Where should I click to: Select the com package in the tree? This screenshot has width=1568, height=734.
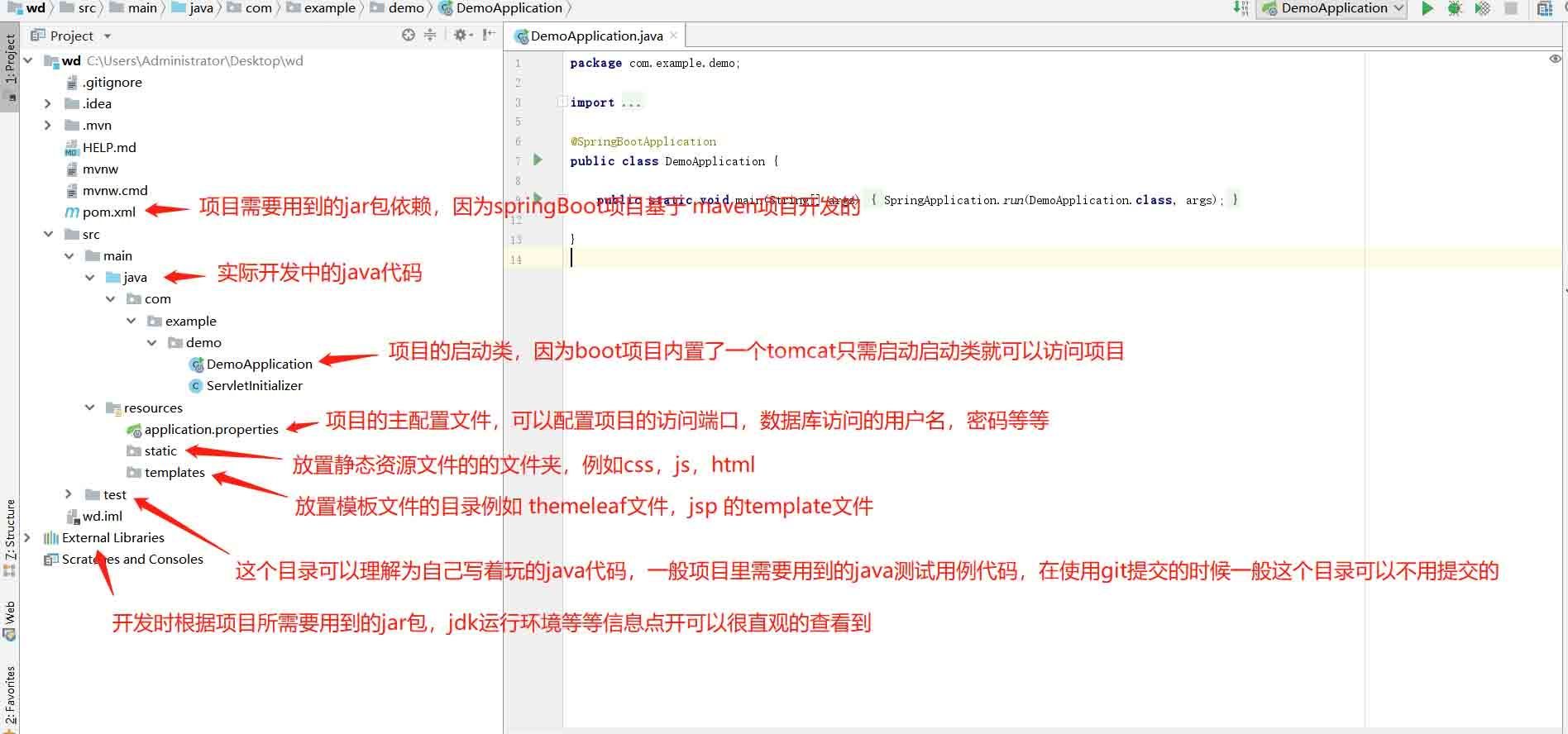[158, 299]
